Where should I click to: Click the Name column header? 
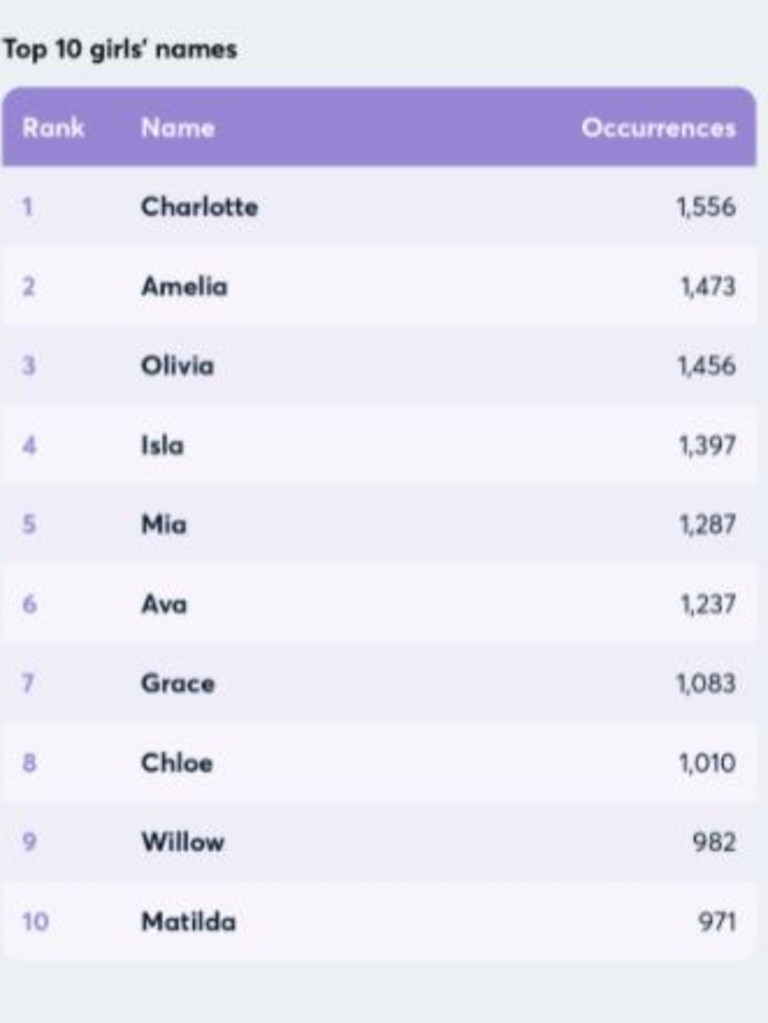[x=178, y=128]
